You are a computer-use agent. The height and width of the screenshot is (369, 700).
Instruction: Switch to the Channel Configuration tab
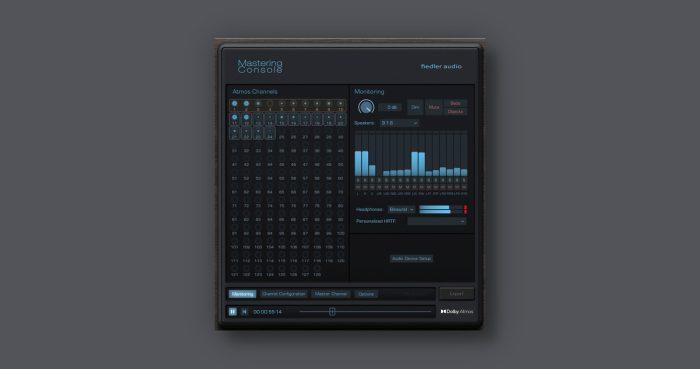[284, 294]
